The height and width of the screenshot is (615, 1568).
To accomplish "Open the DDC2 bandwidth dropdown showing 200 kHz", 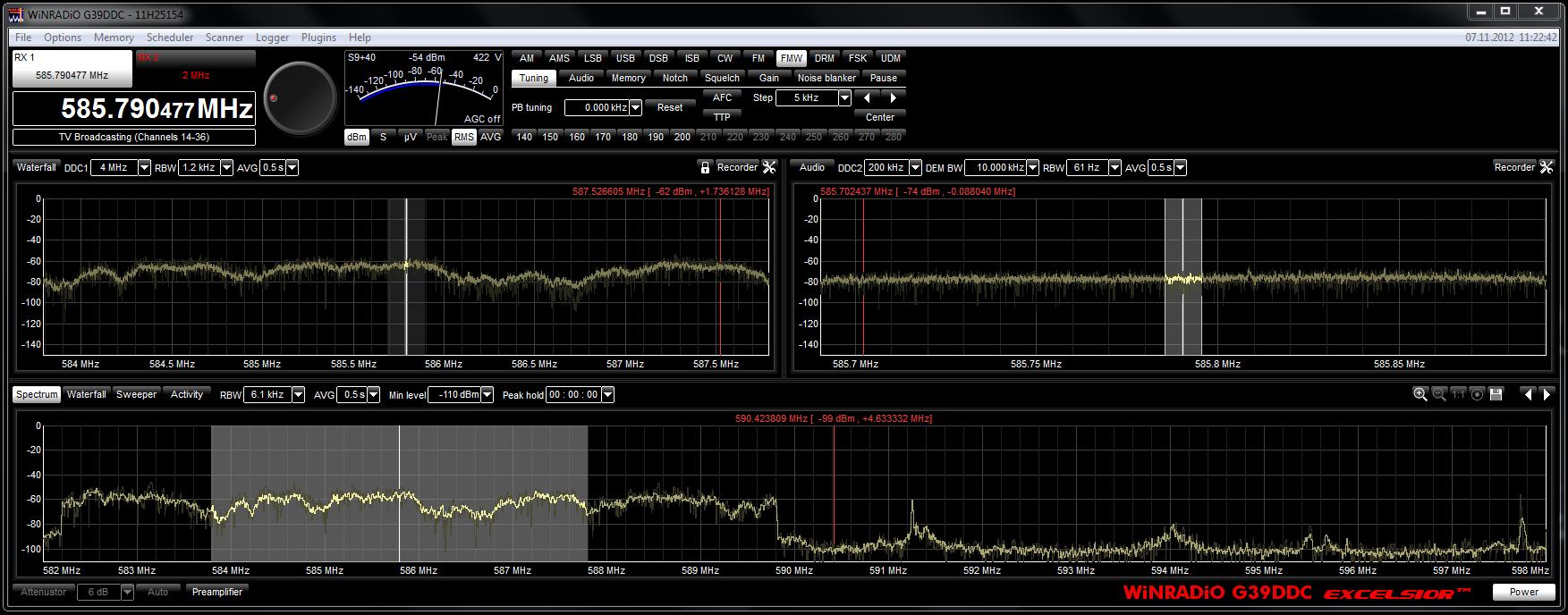I will coord(916,168).
